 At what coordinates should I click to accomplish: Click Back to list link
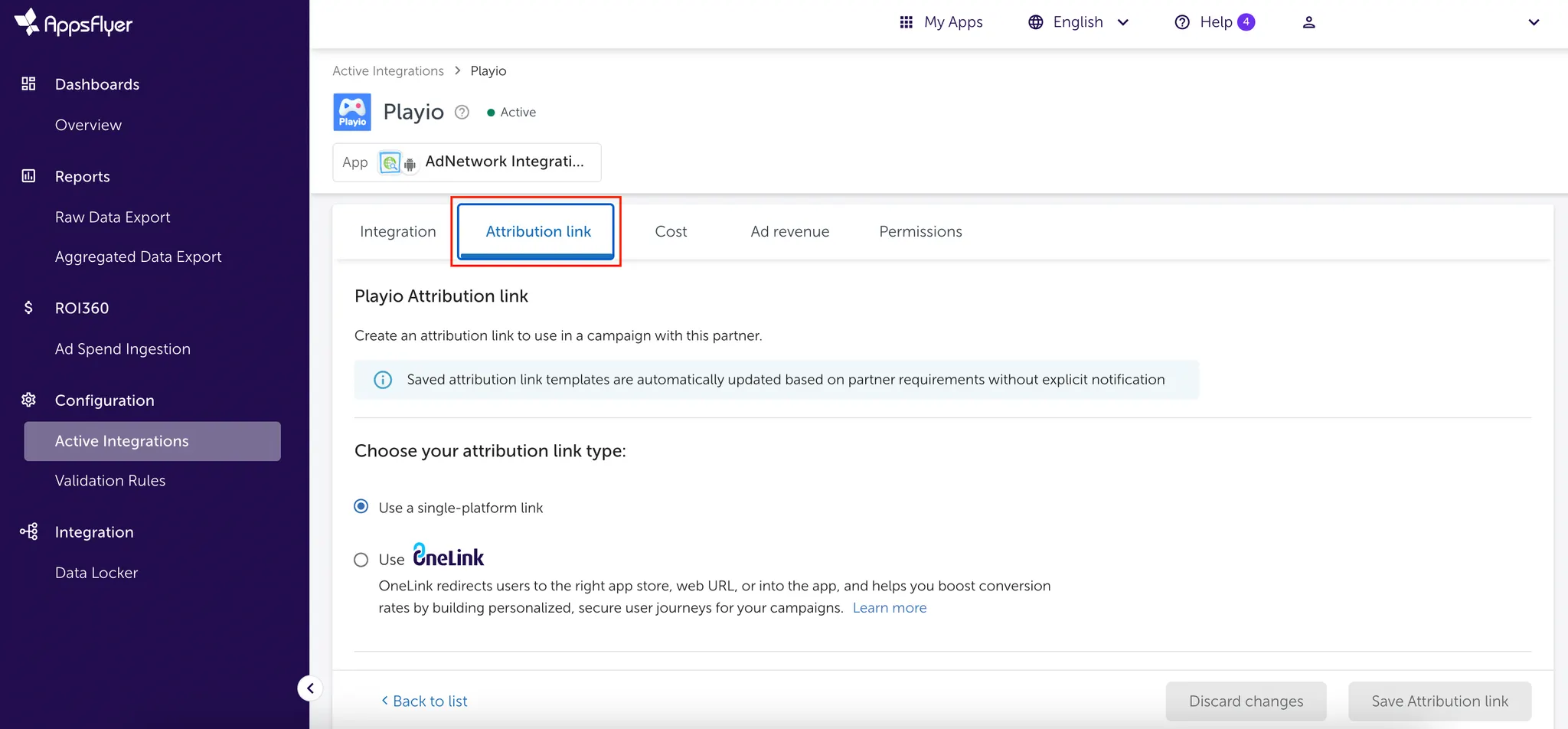[424, 701]
